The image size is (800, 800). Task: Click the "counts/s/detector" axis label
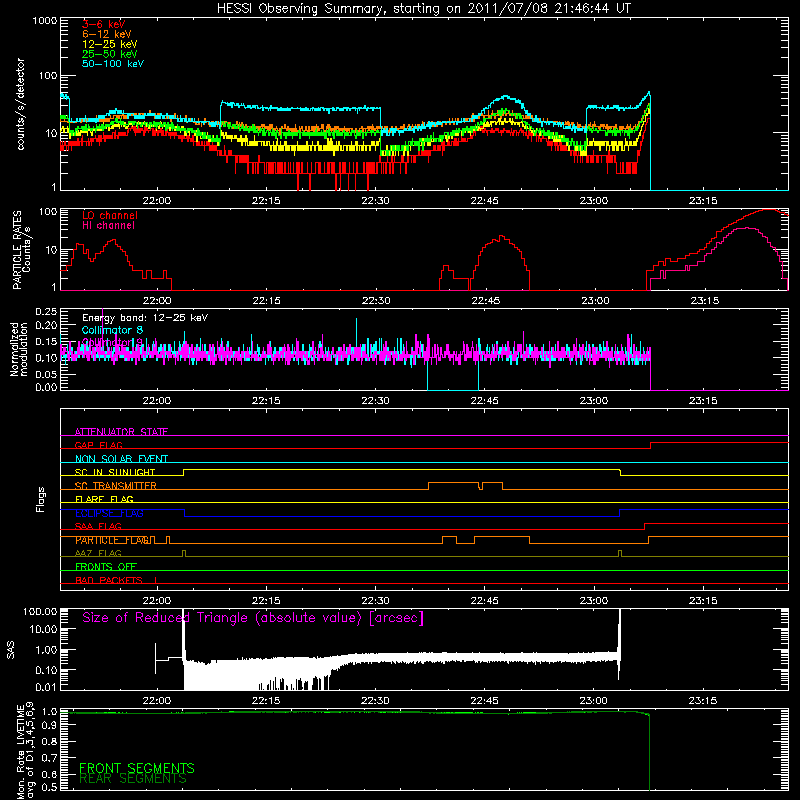point(20,104)
